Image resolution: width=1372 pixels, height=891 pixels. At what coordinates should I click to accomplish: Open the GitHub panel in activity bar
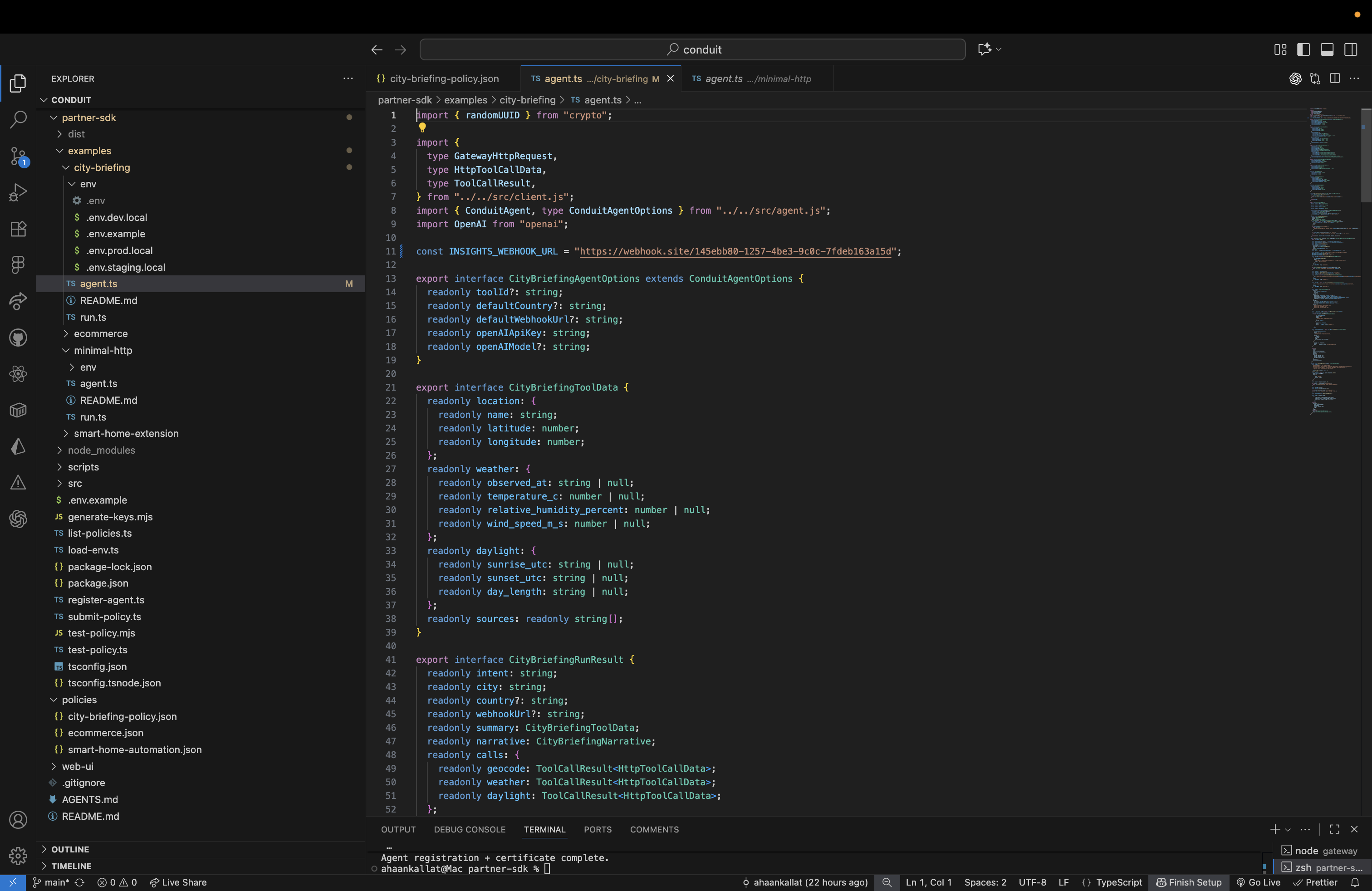click(18, 338)
